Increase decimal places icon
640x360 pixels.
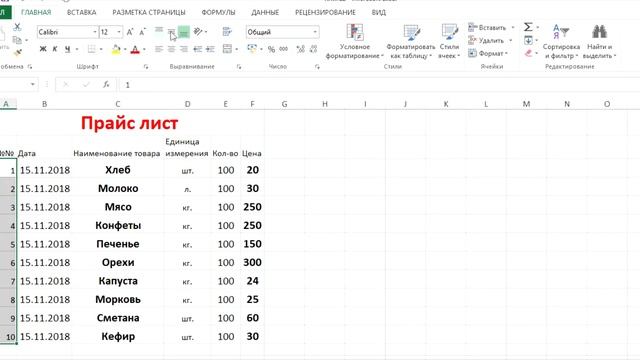pos(301,49)
